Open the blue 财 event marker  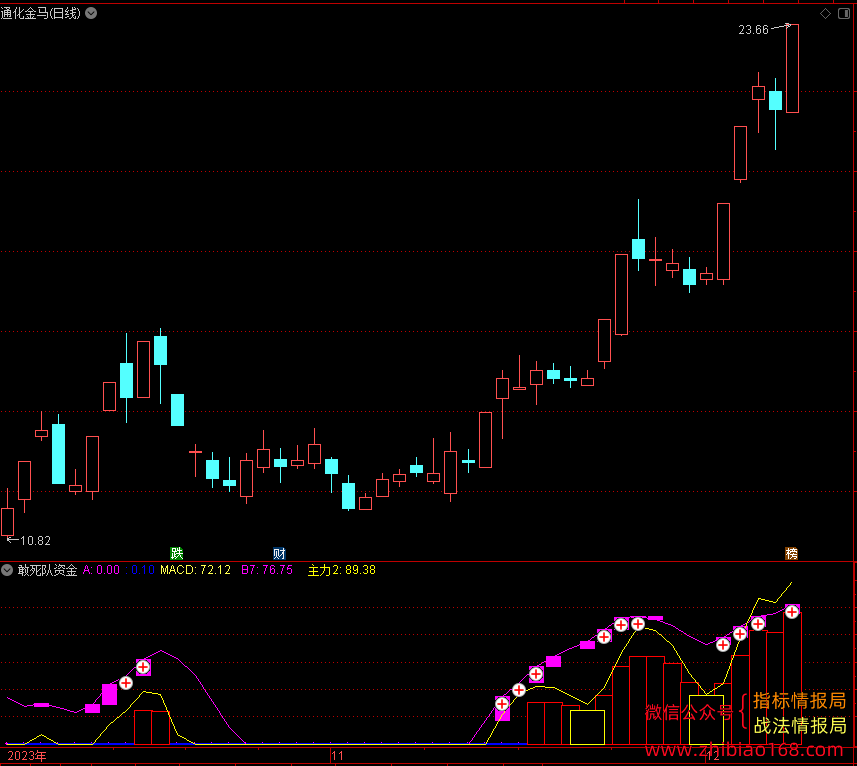pyautogui.click(x=279, y=553)
